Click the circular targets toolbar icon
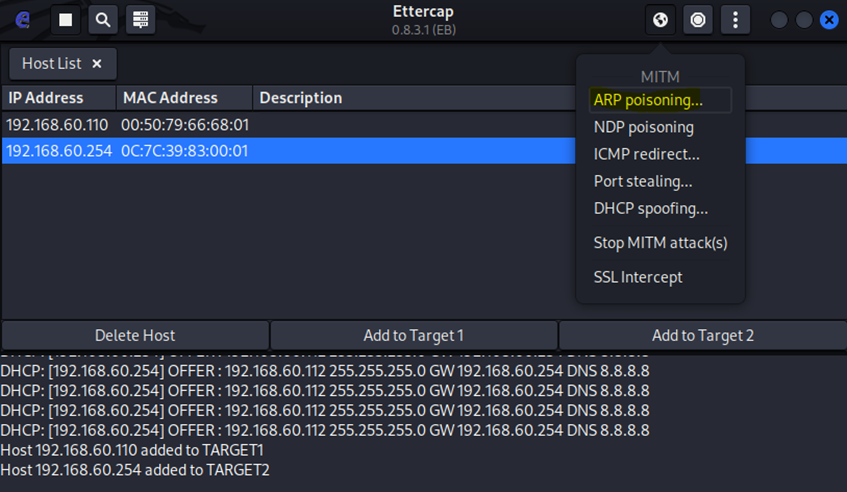 click(698, 20)
